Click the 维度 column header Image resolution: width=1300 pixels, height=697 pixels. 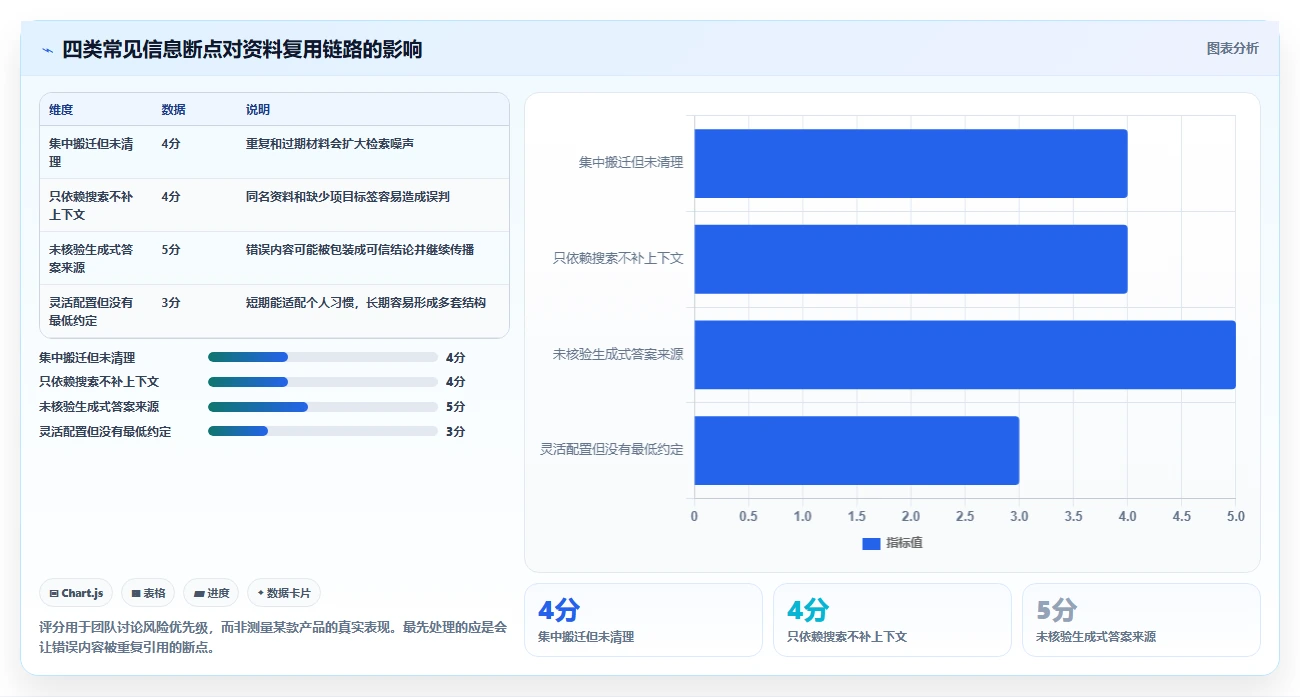coord(61,110)
